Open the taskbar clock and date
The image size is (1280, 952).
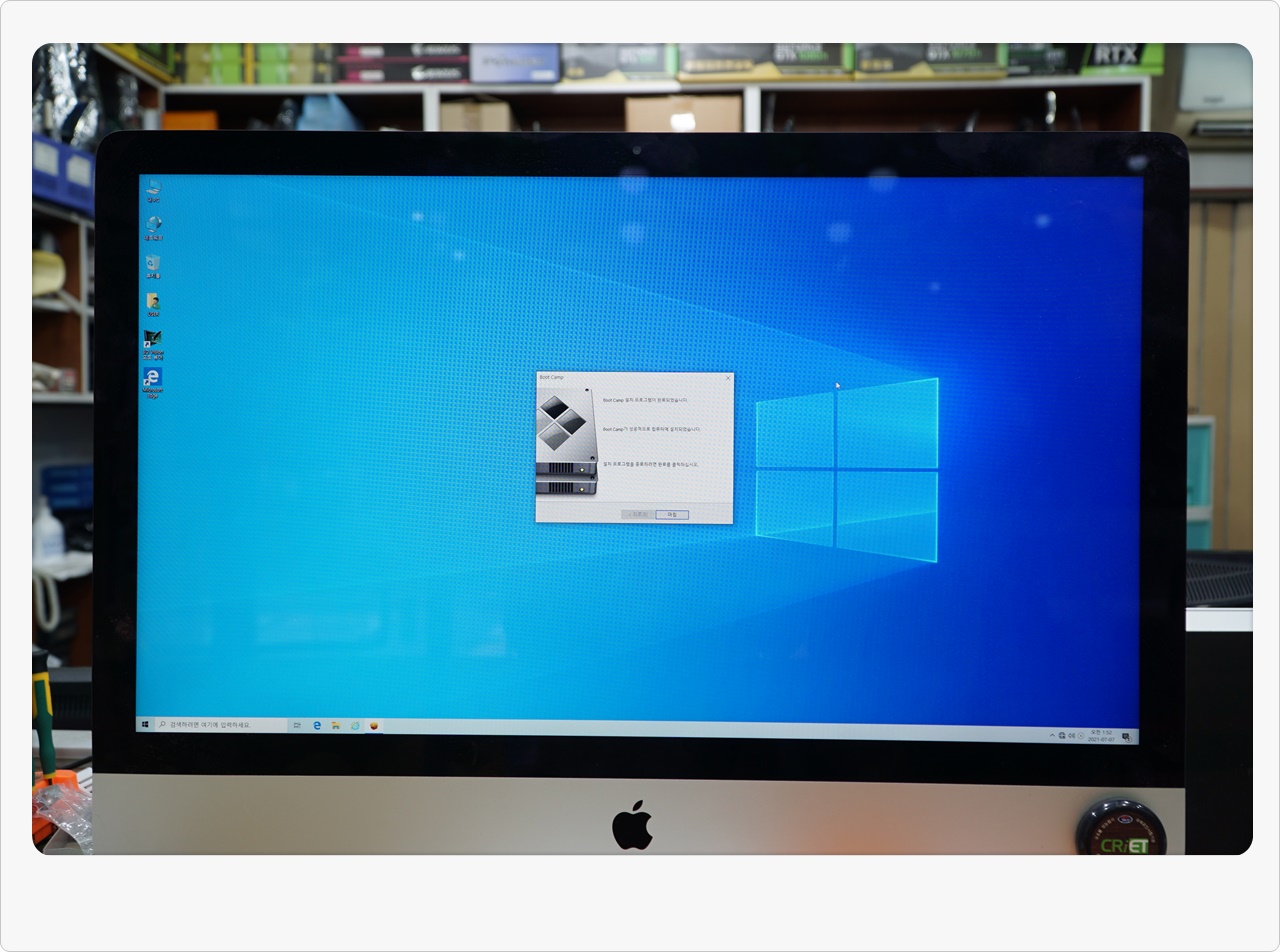pyautogui.click(x=1101, y=735)
